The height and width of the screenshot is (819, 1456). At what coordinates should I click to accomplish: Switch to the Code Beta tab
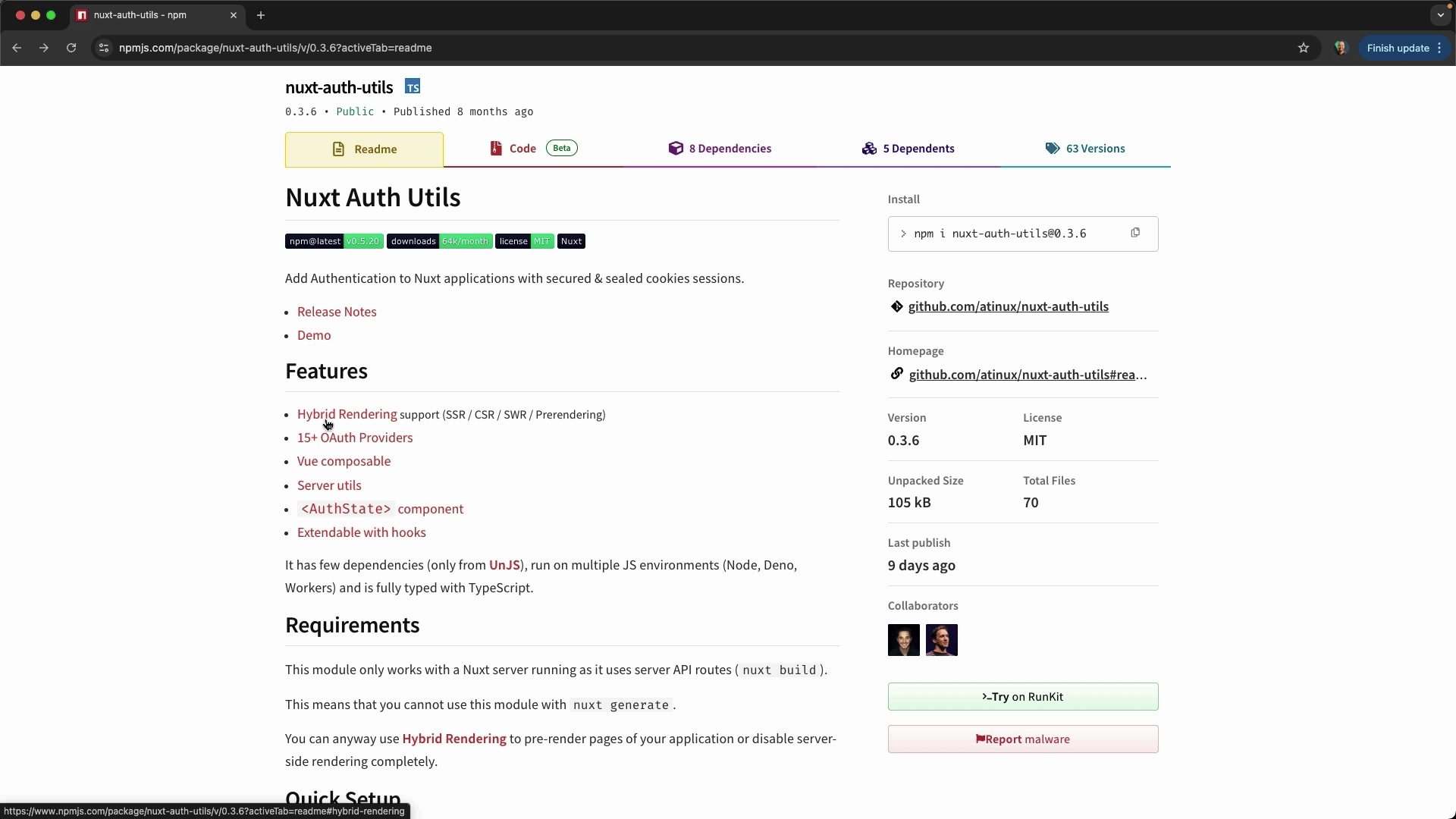533,149
